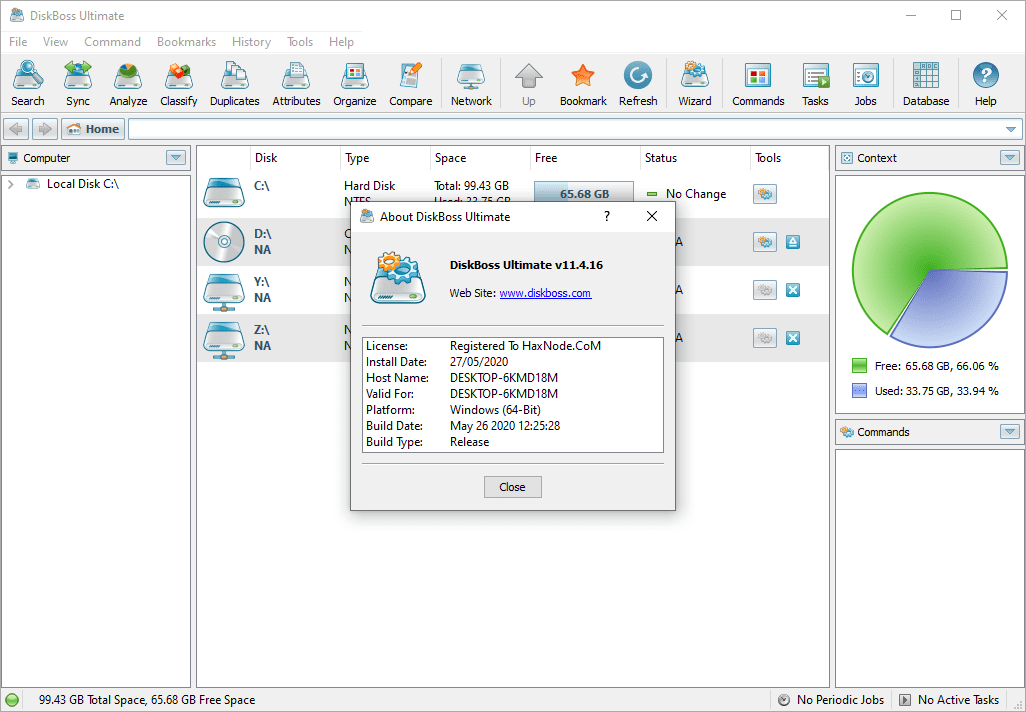The width and height of the screenshot is (1026, 712).
Task: Open the Computer panel dropdown
Action: [x=175, y=158]
